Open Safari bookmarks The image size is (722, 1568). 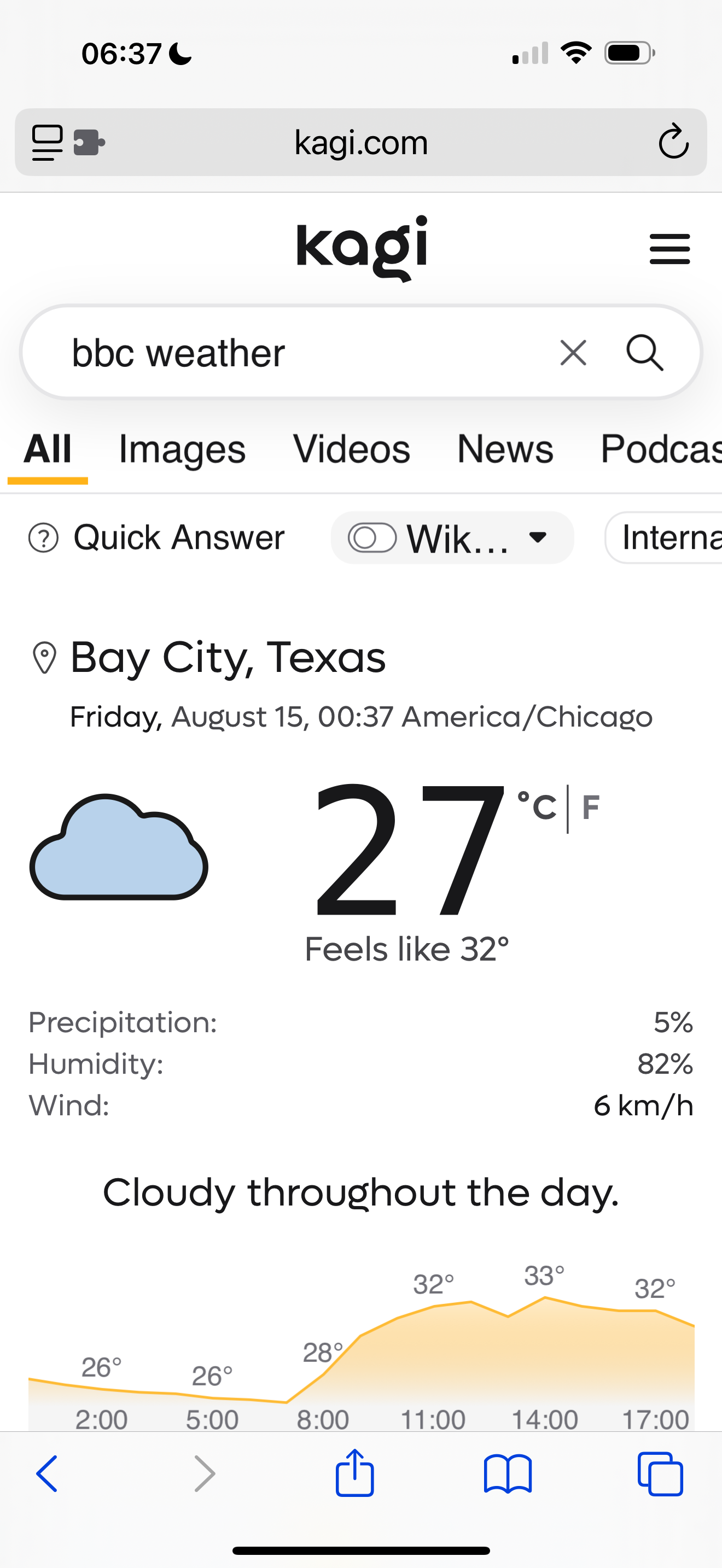point(508,1473)
